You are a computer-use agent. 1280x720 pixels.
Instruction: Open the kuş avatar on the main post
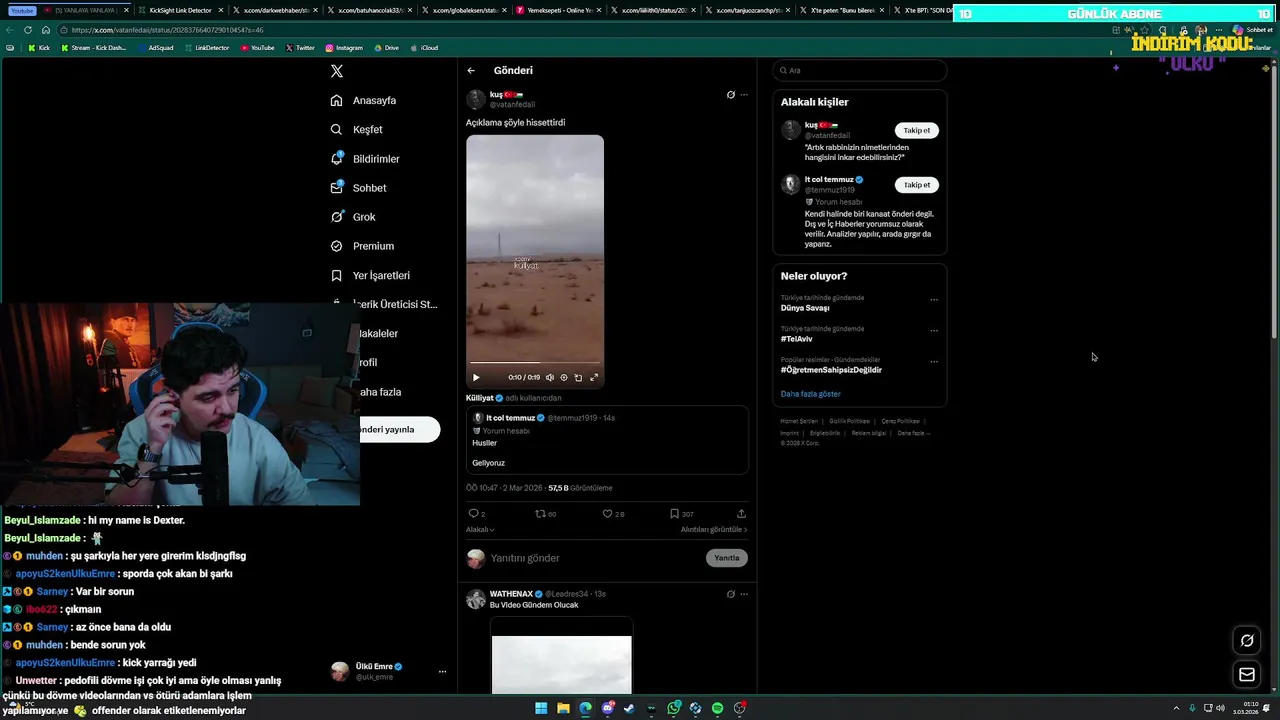pyautogui.click(x=476, y=99)
